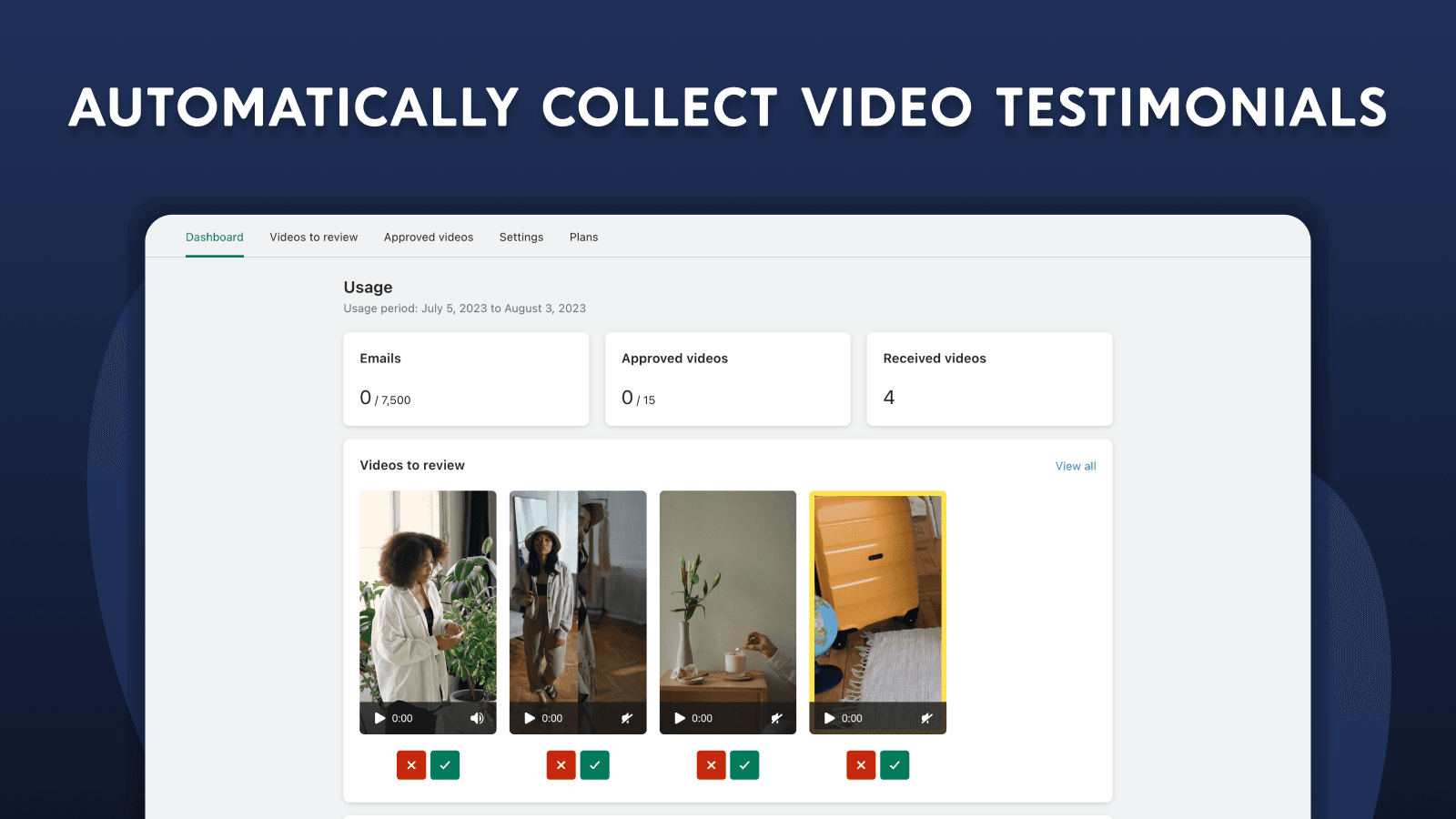Image resolution: width=1456 pixels, height=819 pixels.
Task: Play the video of the woman in a hat
Action: (530, 718)
